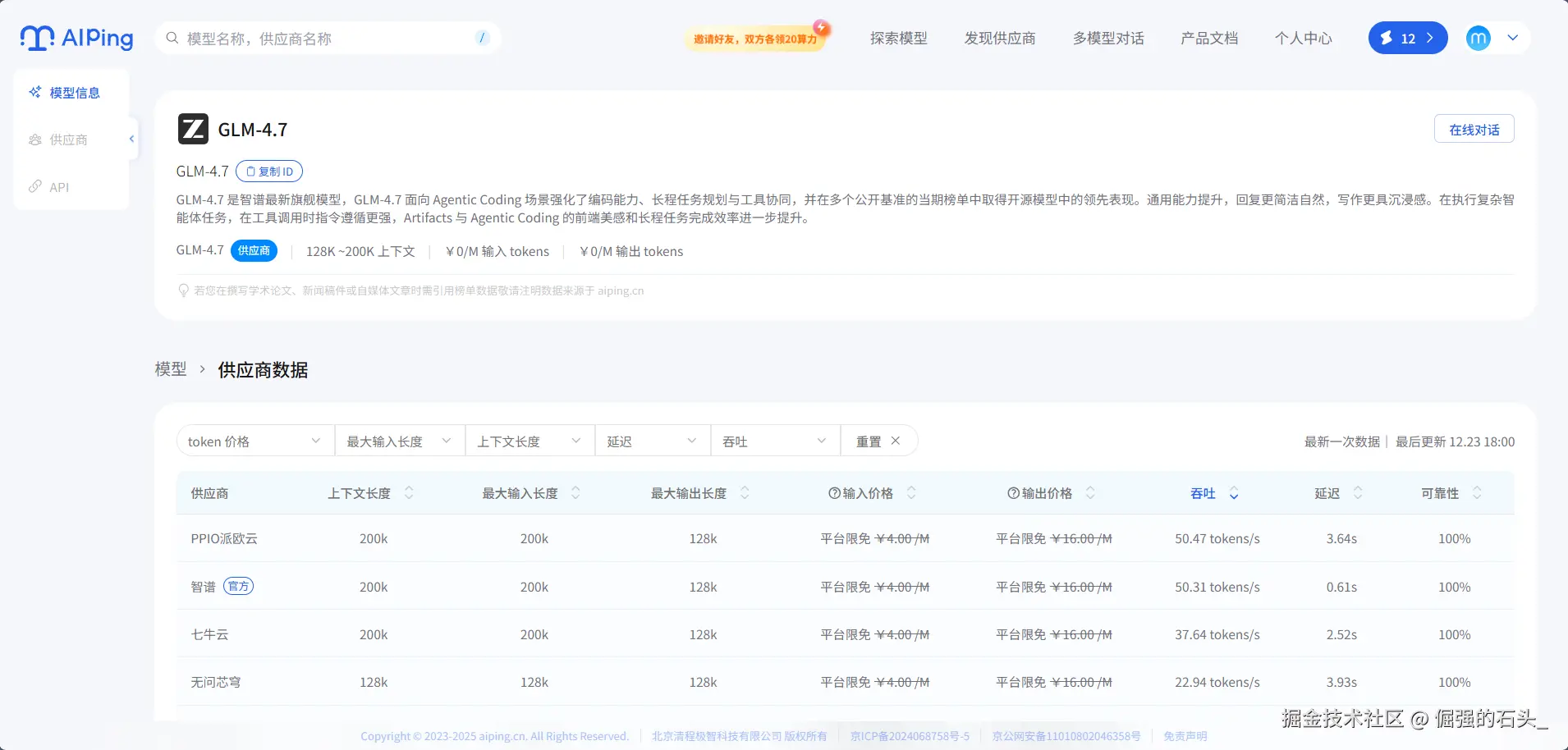Click the 复制 ID button

click(269, 171)
